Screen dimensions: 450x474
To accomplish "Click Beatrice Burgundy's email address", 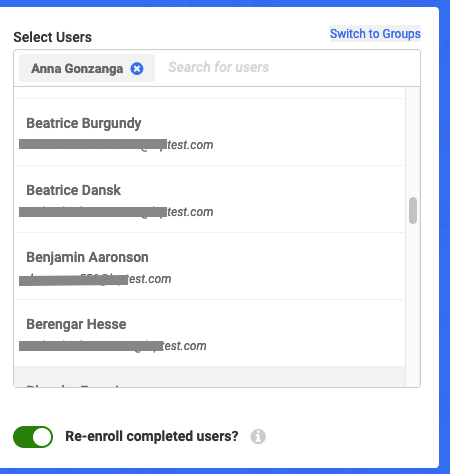I will tap(116, 145).
